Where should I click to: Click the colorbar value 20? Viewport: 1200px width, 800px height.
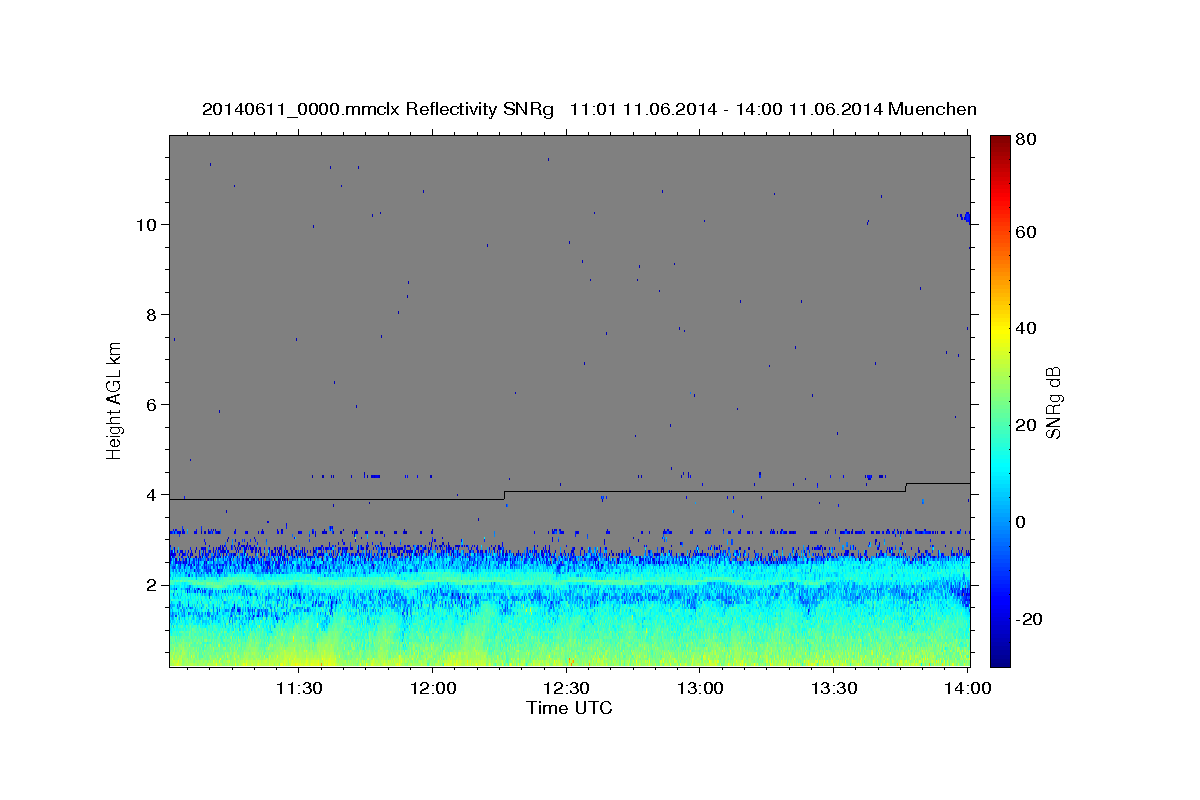coord(1025,425)
